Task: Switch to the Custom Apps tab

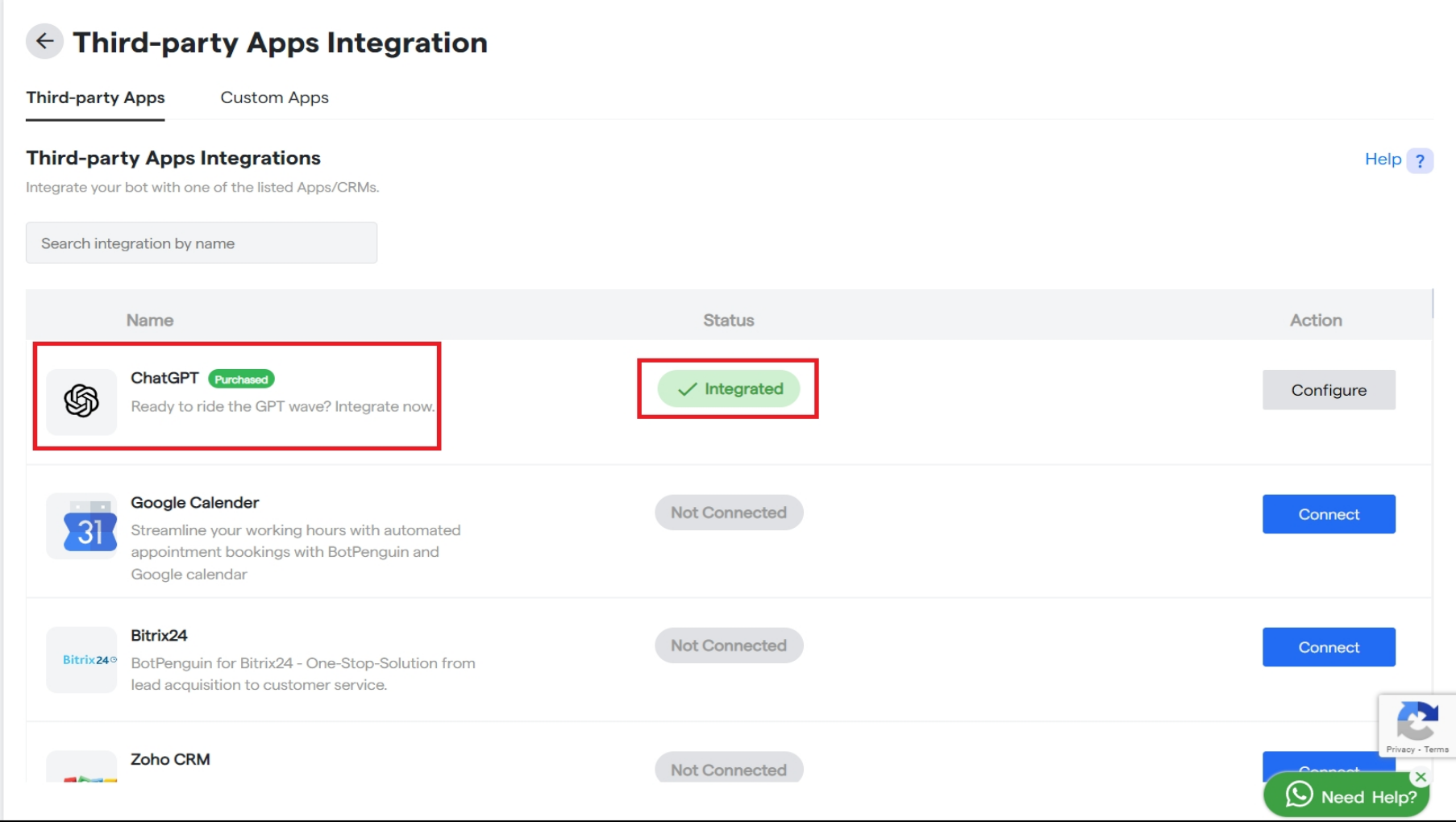Action: tap(274, 98)
